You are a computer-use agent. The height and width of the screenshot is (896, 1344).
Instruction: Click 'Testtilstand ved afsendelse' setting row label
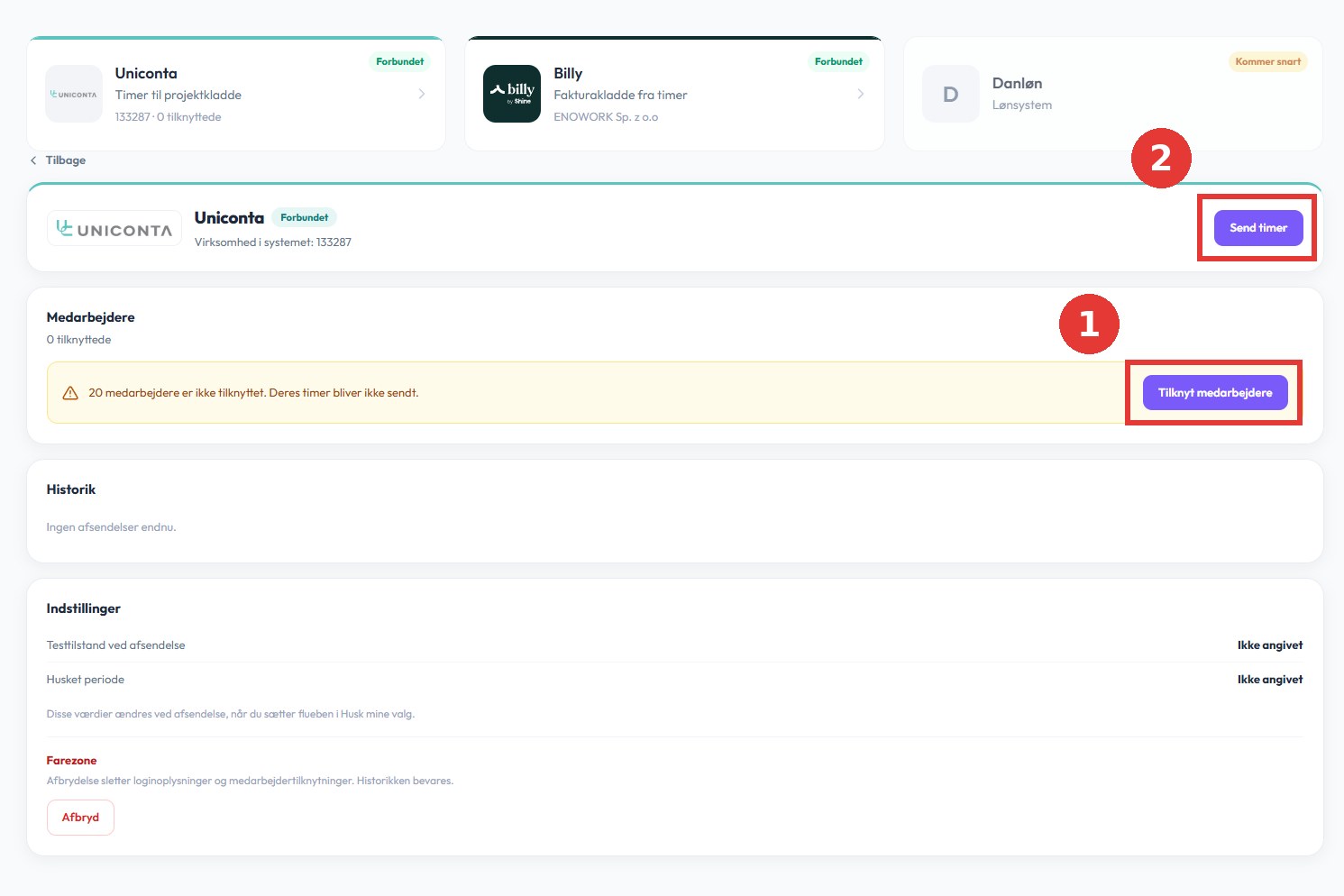(x=116, y=645)
